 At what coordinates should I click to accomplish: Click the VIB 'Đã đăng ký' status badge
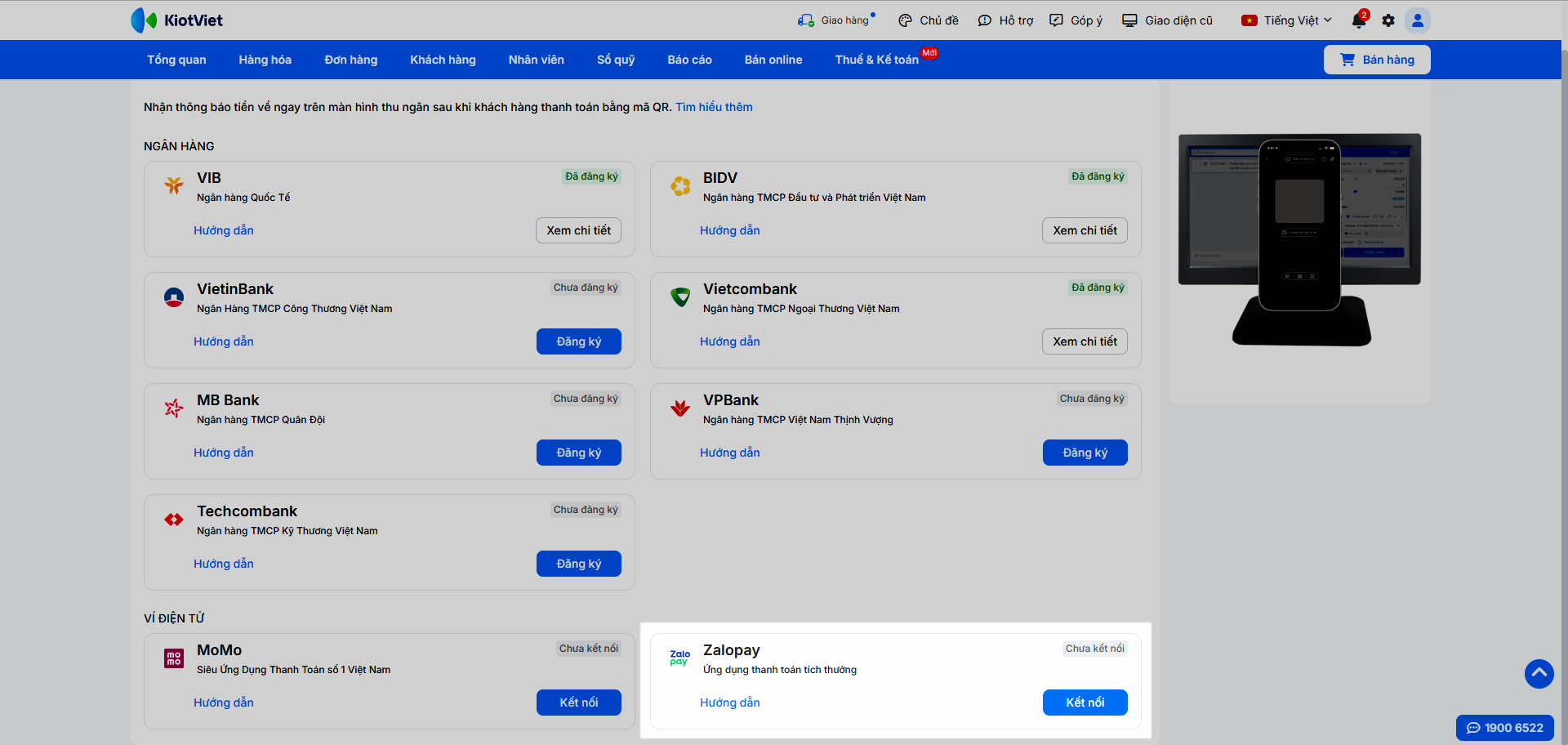coord(592,176)
